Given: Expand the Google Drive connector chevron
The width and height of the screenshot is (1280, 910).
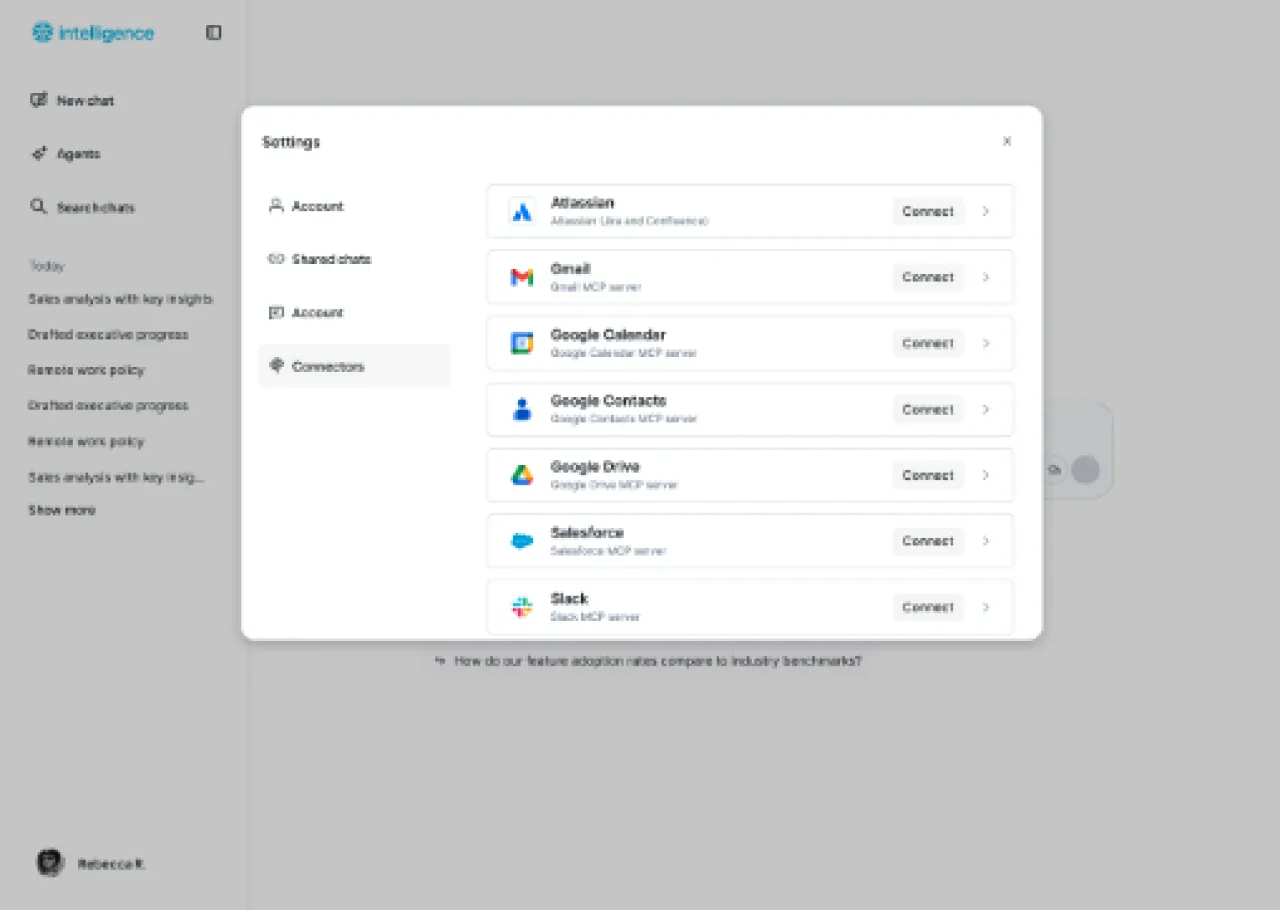Looking at the screenshot, I should pos(986,476).
